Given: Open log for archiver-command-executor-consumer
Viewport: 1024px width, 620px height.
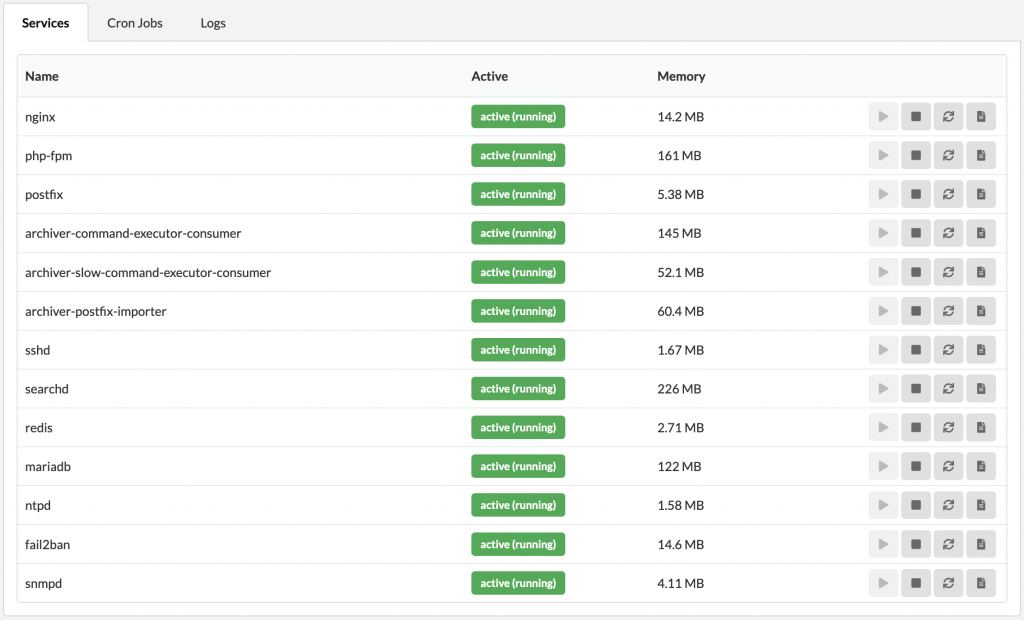Looking at the screenshot, I should pyautogui.click(x=981, y=233).
